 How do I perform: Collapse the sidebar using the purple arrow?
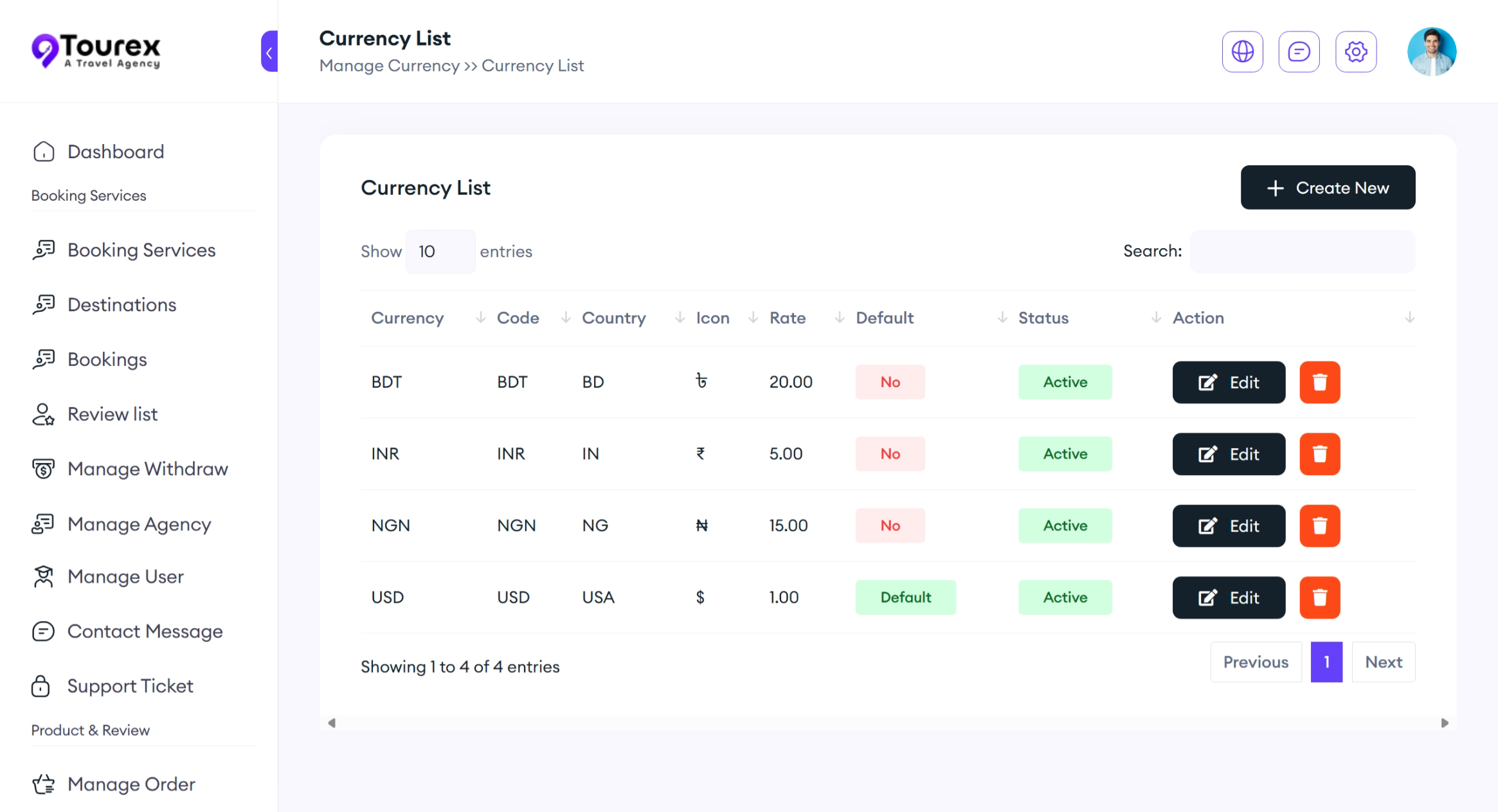point(269,51)
